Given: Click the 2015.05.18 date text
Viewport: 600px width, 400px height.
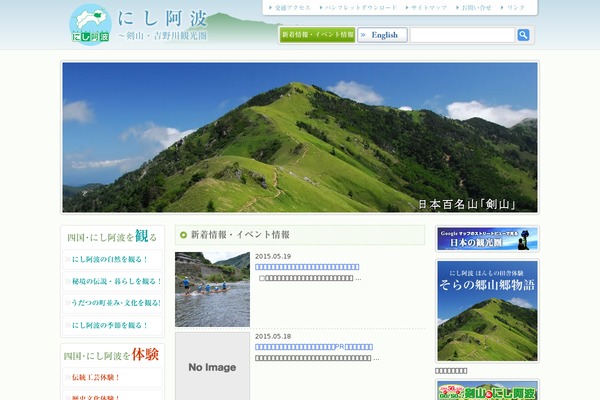Looking at the screenshot, I should tap(273, 336).
